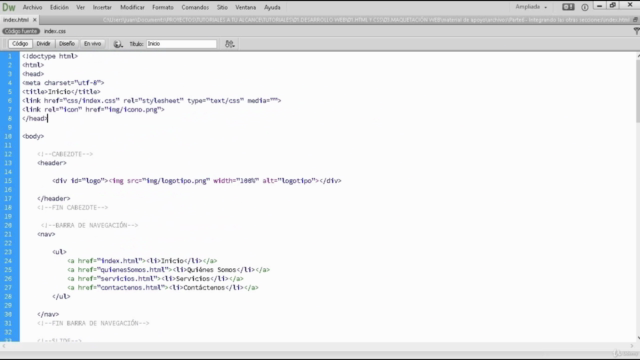The image size is (640, 360).
Task: Click the </ul> closing tag
Action: click(x=61, y=297)
